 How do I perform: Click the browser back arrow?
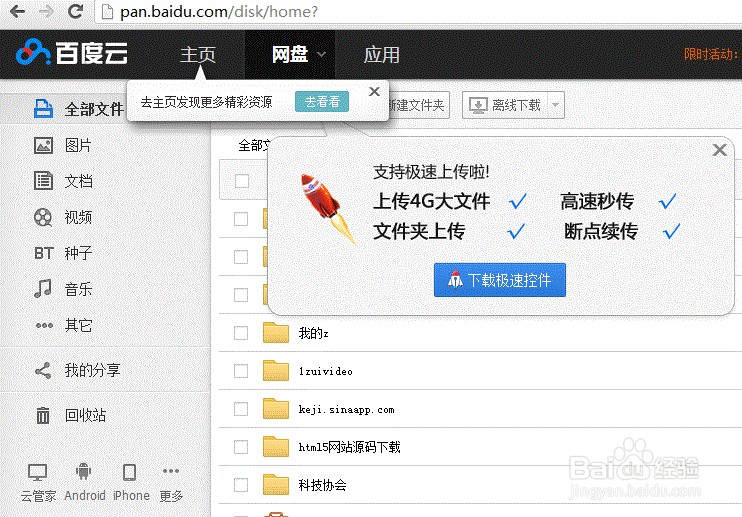pos(17,11)
